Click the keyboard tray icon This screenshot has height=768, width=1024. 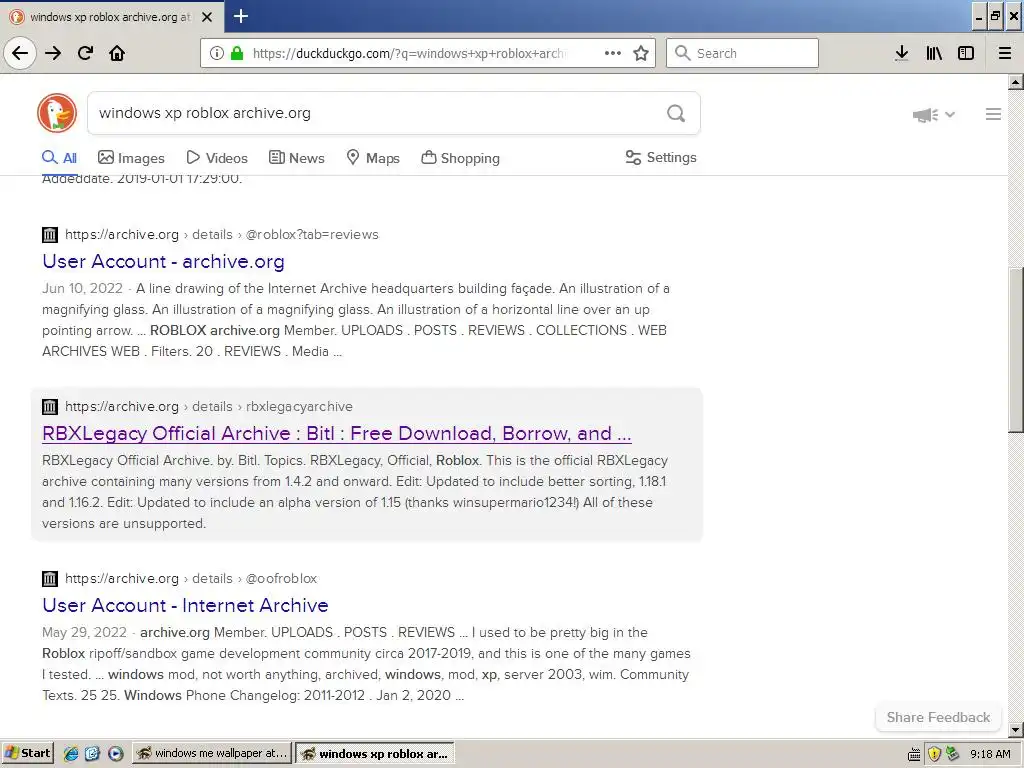point(914,754)
